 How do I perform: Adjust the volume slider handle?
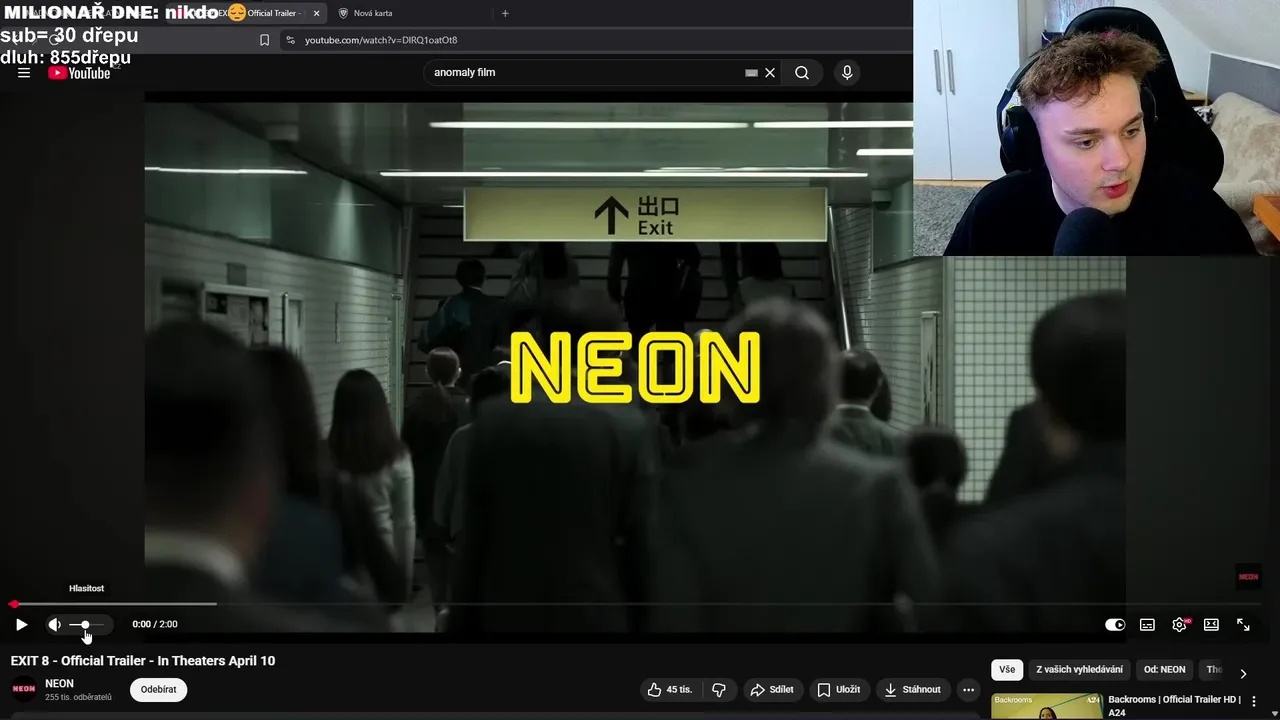tap(85, 624)
